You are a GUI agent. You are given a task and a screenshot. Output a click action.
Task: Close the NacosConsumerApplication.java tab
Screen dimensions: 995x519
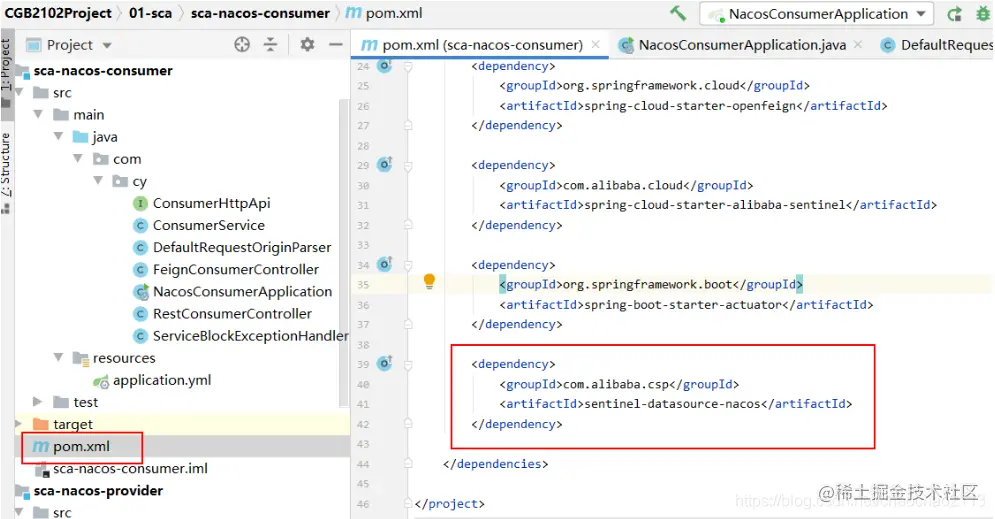point(858,44)
